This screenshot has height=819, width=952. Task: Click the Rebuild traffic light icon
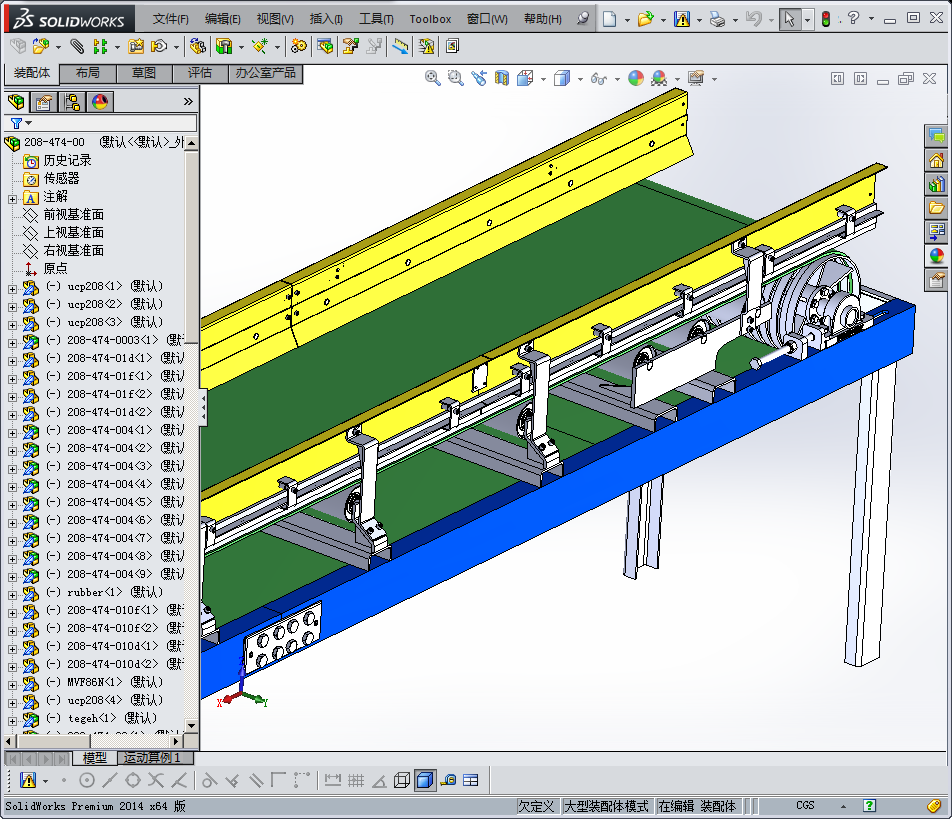(826, 19)
